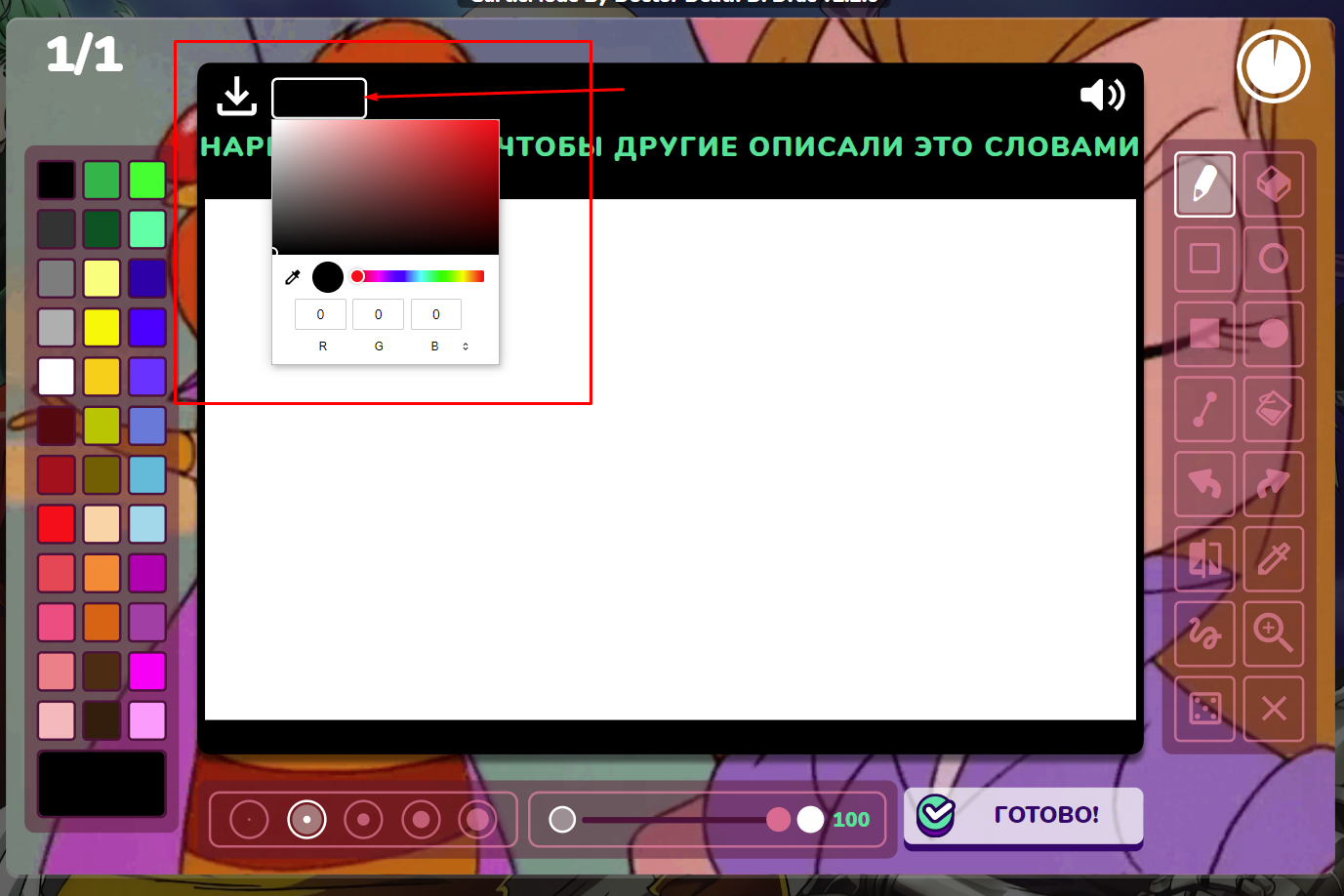Choose the outlined rectangle tool
The height and width of the screenshot is (896, 1344).
tap(1204, 259)
